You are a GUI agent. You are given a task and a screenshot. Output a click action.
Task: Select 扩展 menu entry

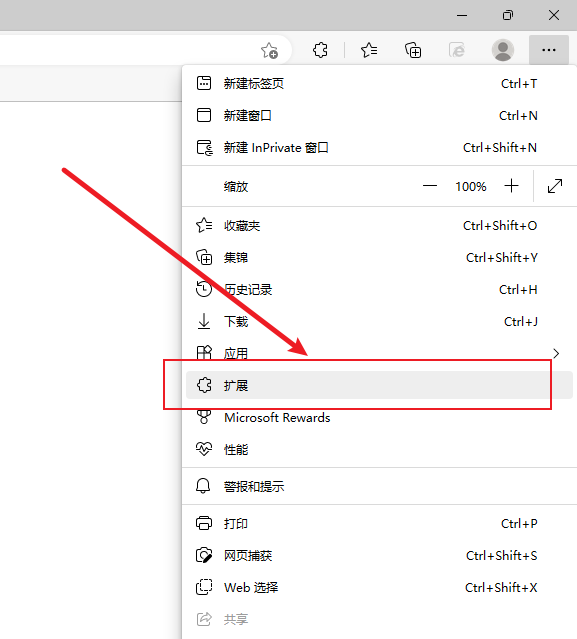[x=379, y=385]
